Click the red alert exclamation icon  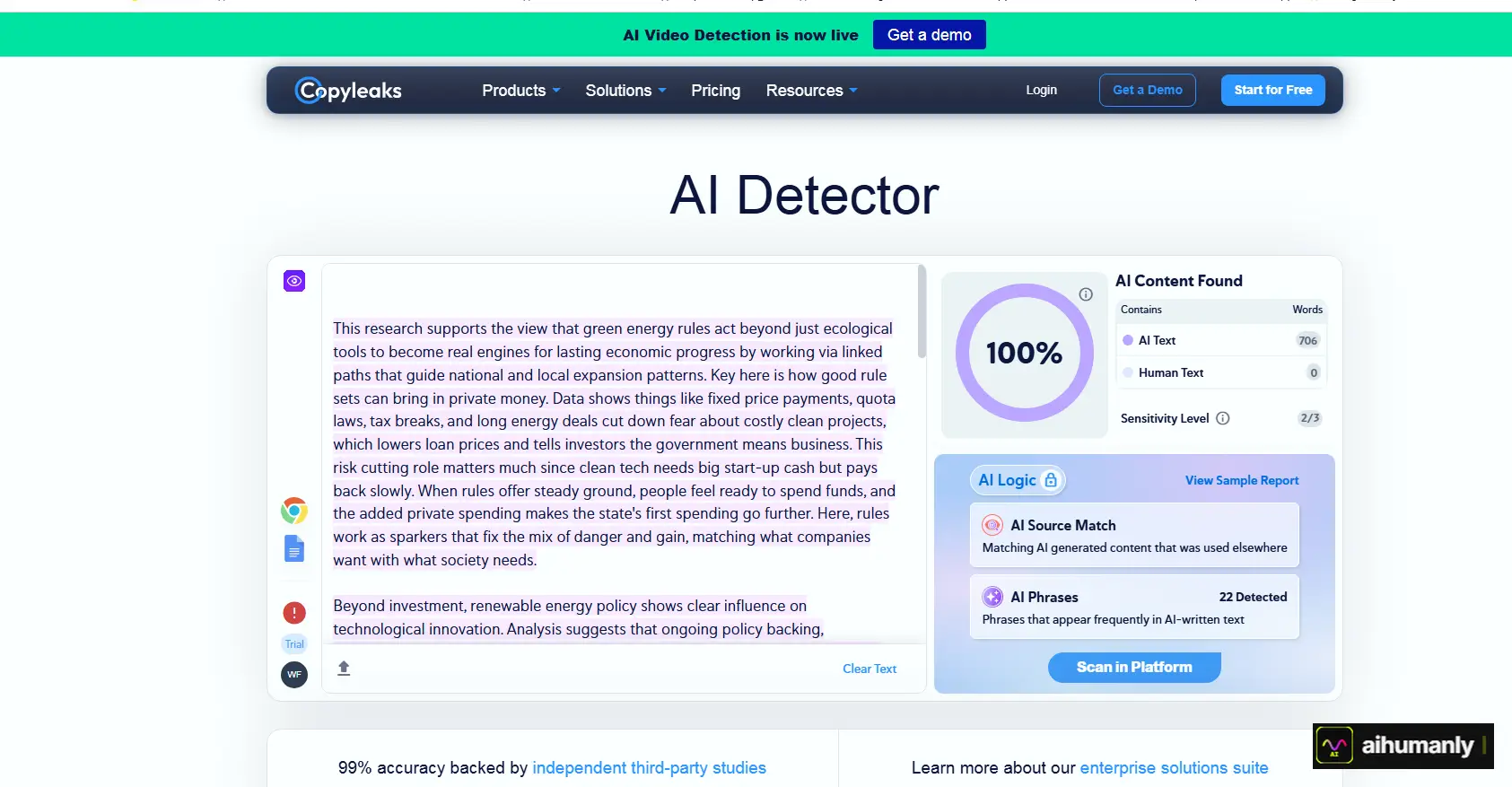click(x=294, y=613)
